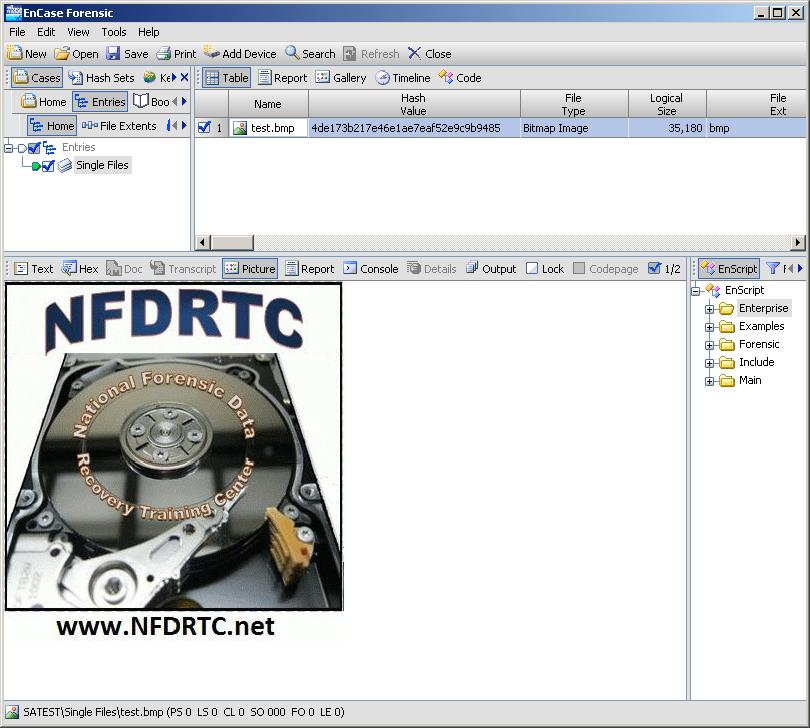
Task: Collapse the EnScript root node
Action: pos(696,291)
